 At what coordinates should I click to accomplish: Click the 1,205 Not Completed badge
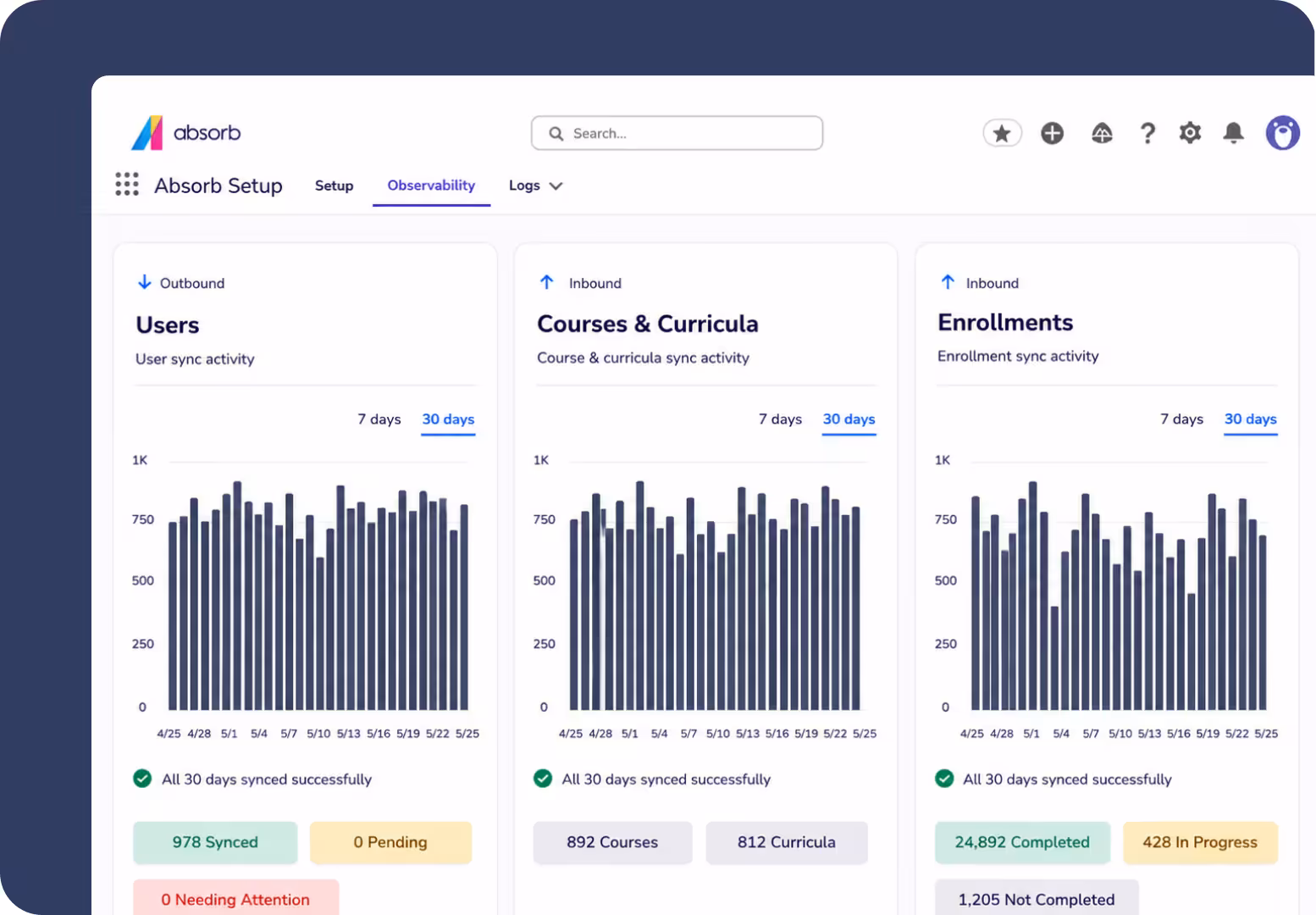coord(1037,897)
